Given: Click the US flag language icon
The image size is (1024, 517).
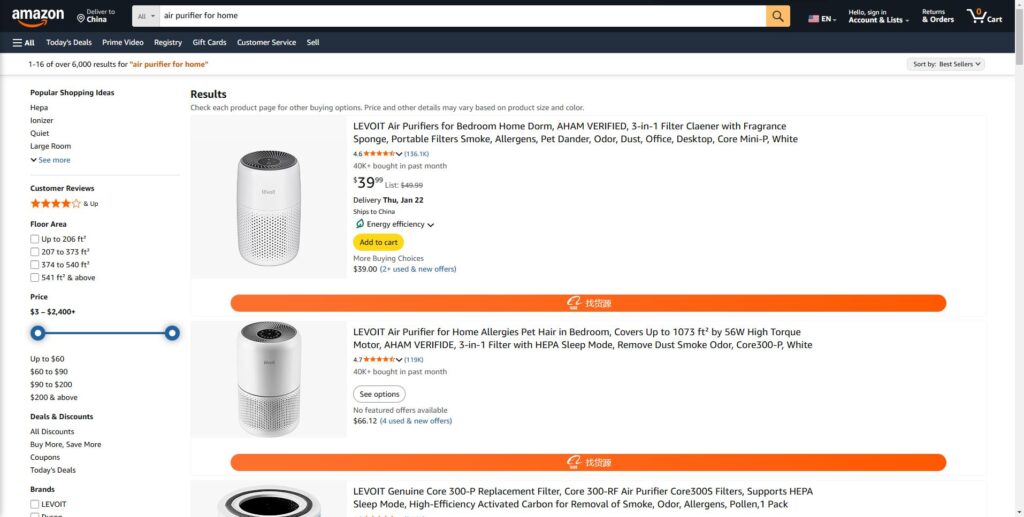Looking at the screenshot, I should click(814, 19).
